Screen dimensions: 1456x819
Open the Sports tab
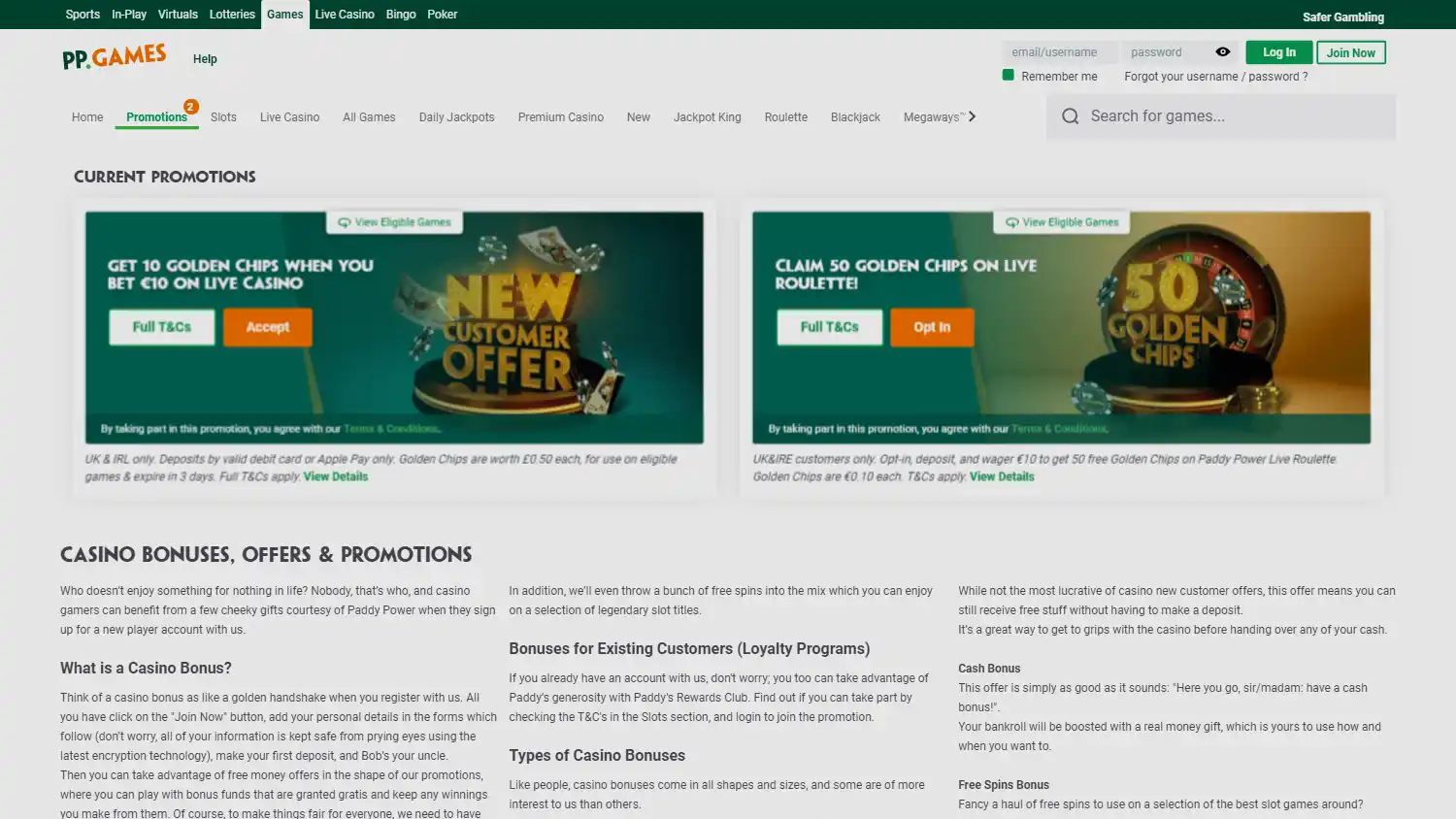point(83,15)
